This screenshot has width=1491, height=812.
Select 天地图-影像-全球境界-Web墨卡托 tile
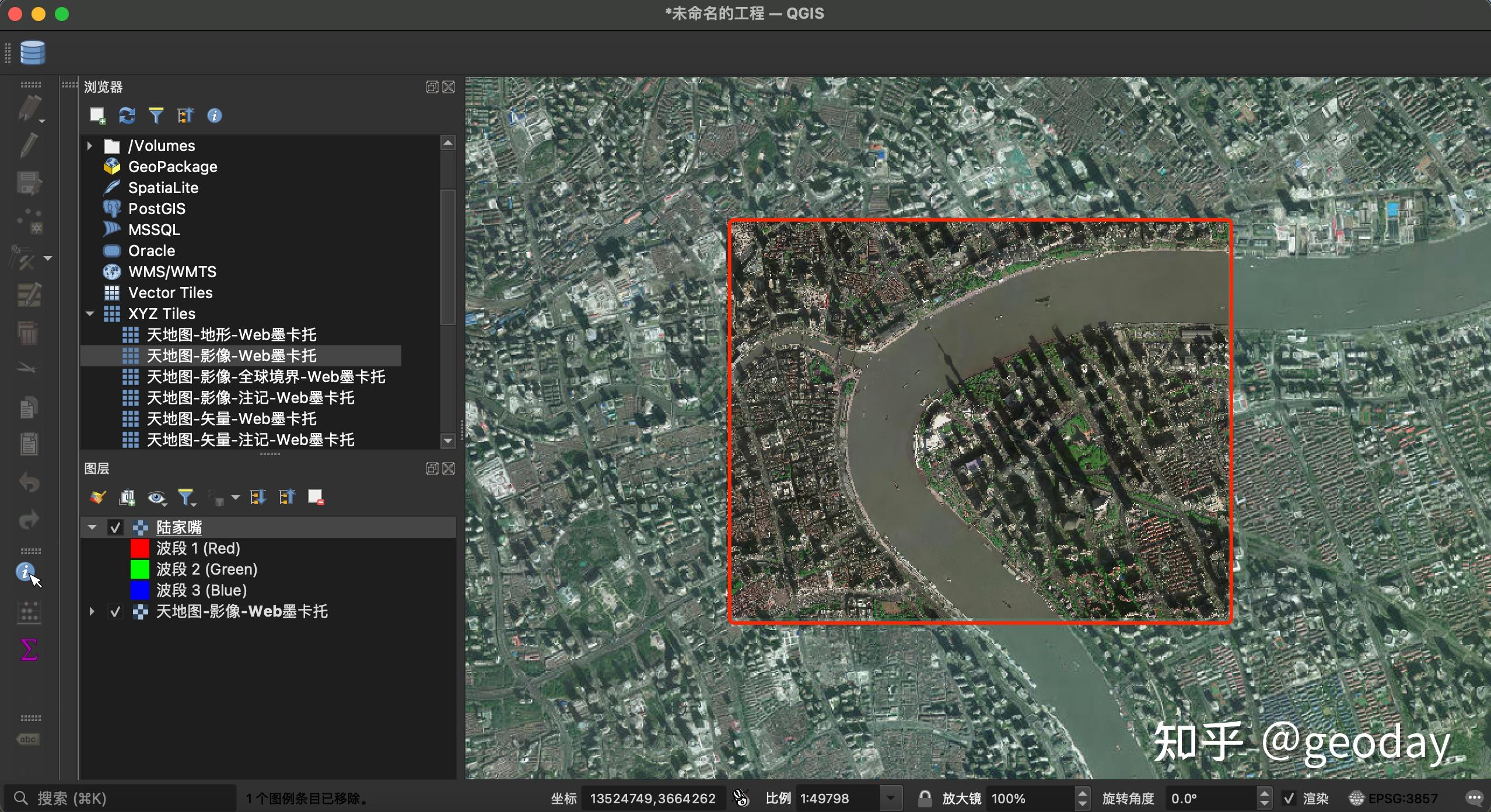point(266,377)
